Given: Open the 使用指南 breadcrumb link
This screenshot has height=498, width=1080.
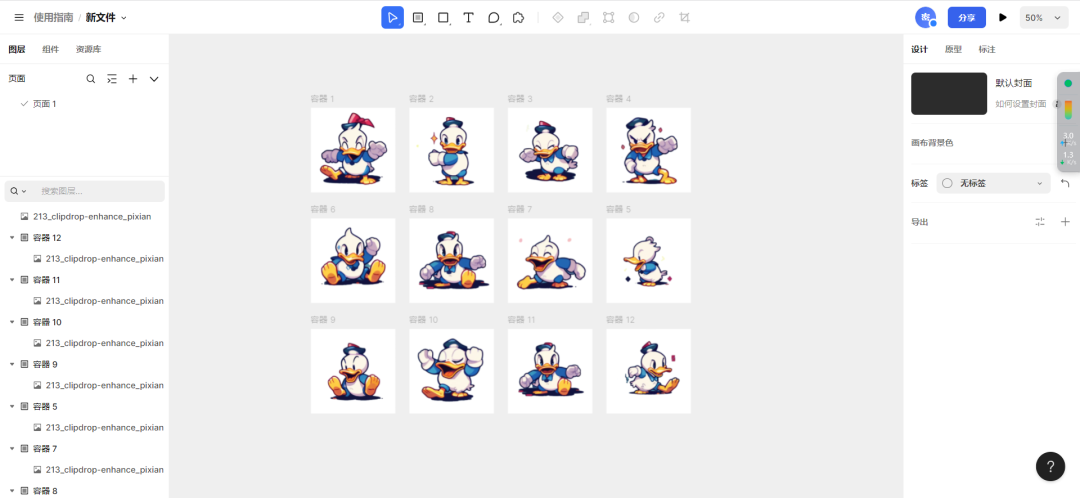Looking at the screenshot, I should coord(54,17).
